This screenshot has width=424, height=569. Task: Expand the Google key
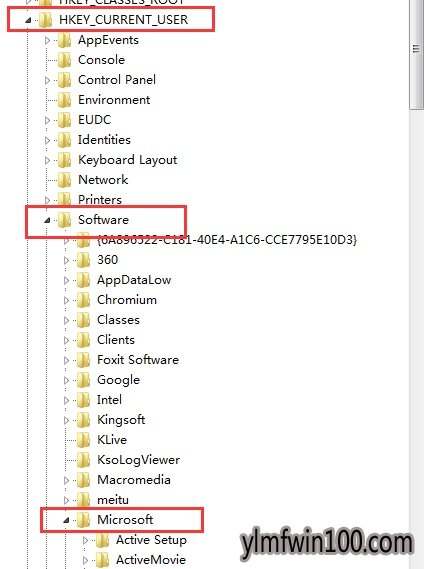(x=66, y=380)
